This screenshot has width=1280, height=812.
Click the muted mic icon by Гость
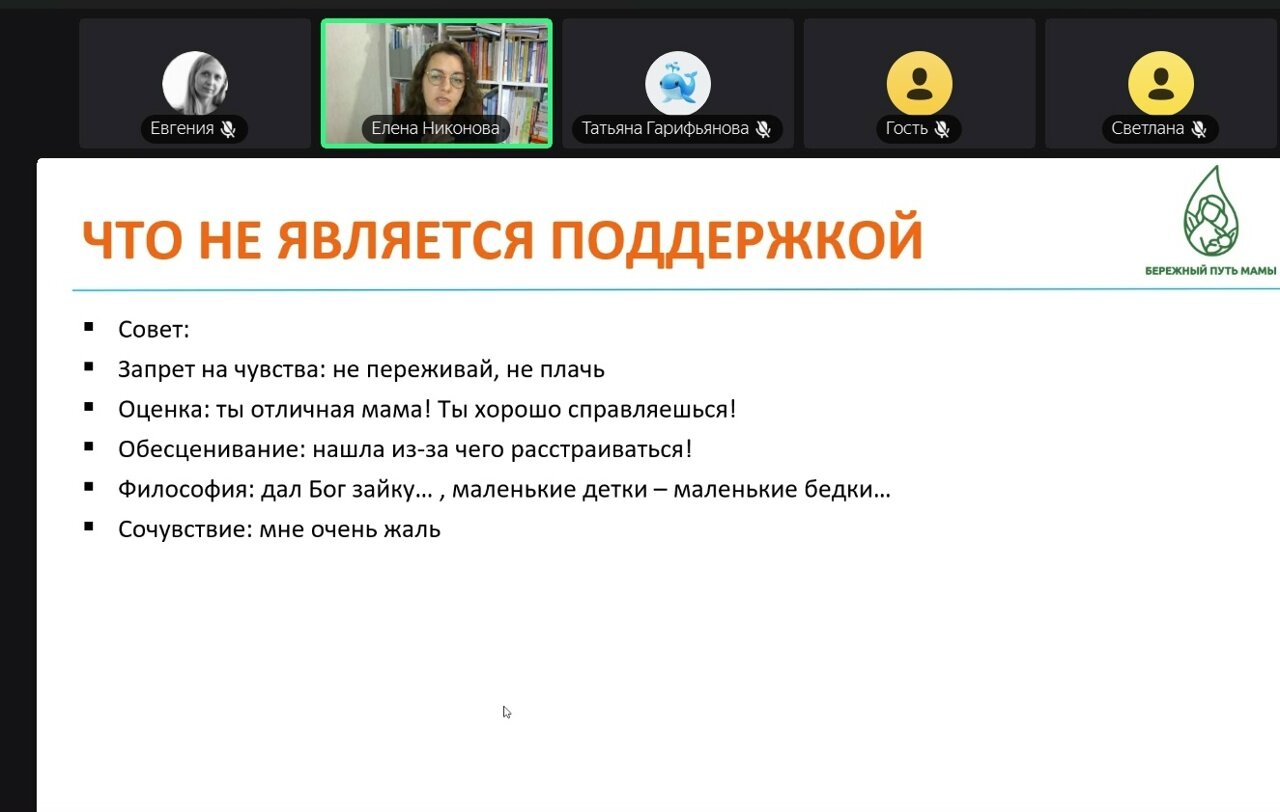click(941, 129)
